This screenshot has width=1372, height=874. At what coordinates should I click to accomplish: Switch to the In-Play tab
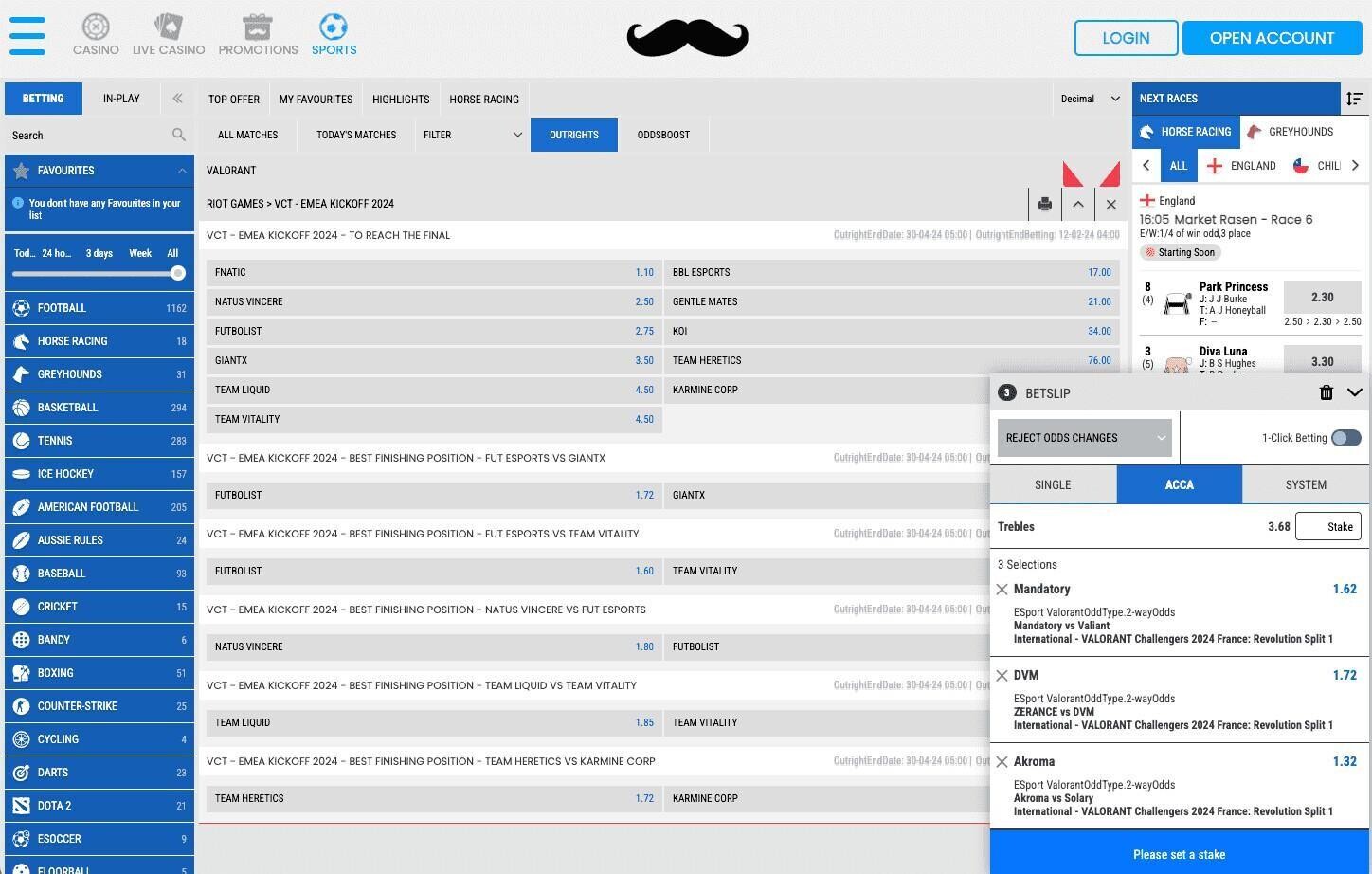tap(121, 99)
